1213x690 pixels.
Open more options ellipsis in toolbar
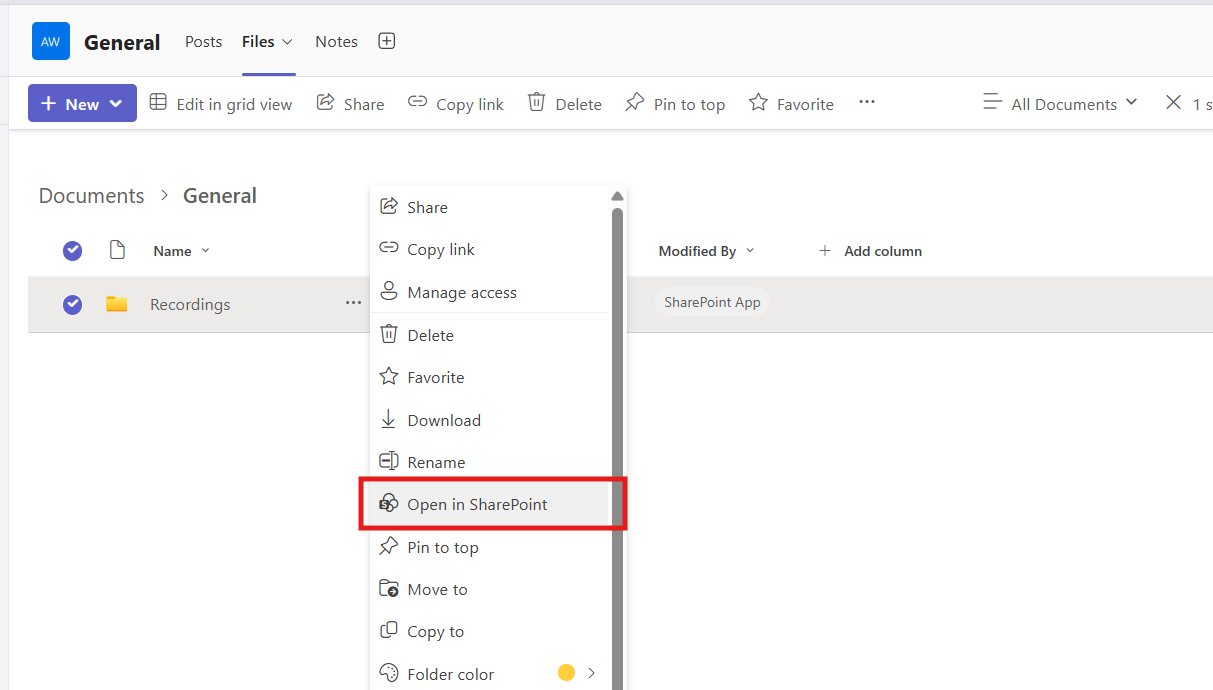coord(867,102)
